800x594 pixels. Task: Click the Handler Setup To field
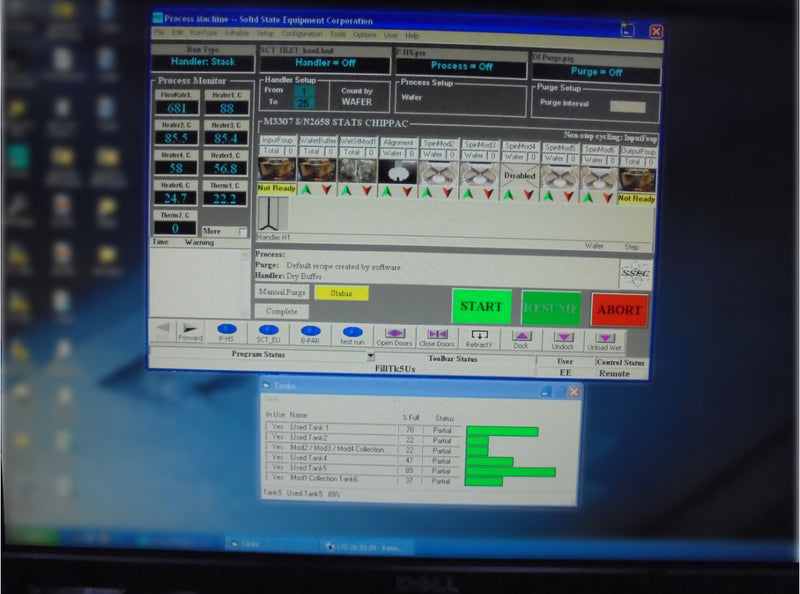(x=305, y=103)
